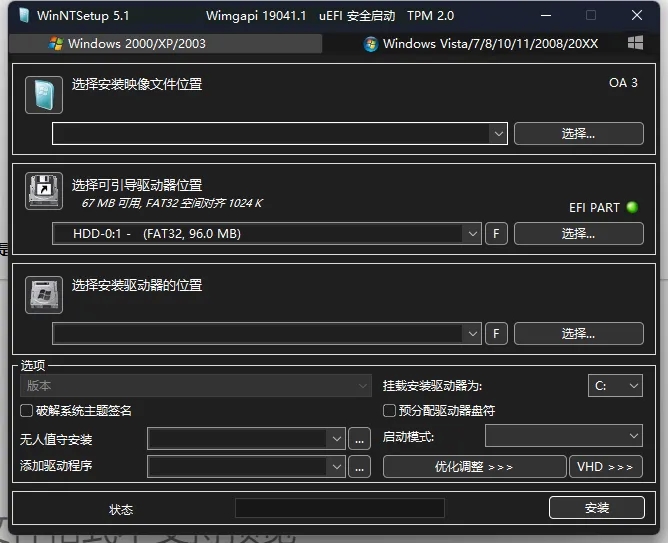Viewport: 668px width, 543px height.
Task: Browse driver folder with ... button
Action: coord(360,466)
